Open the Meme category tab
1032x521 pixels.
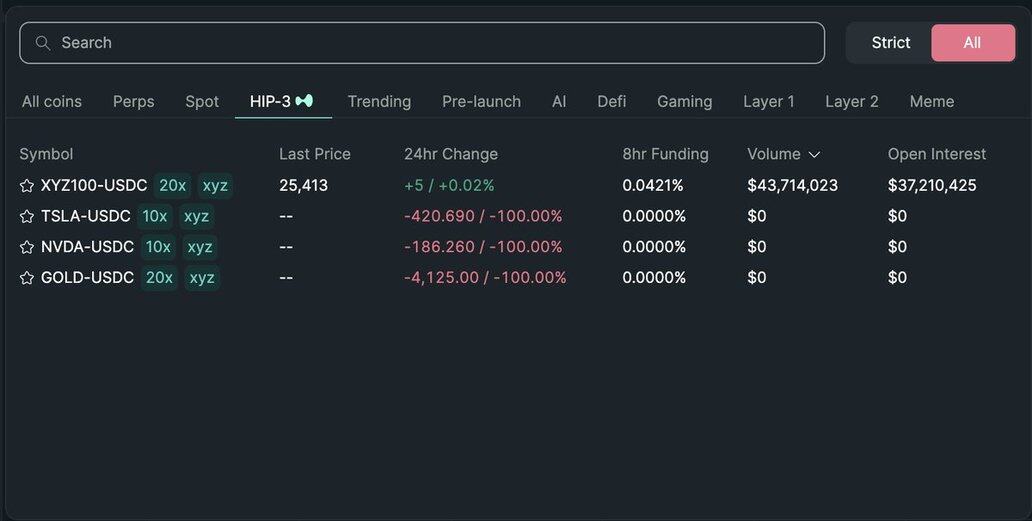click(931, 101)
